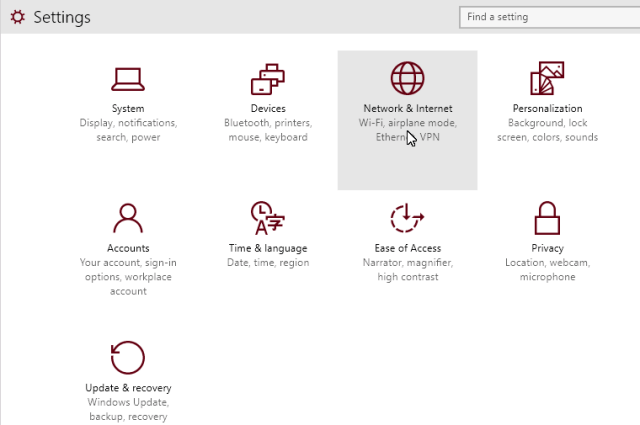640x425 pixels.
Task: Open Personalization picture icon
Action: tap(547, 78)
